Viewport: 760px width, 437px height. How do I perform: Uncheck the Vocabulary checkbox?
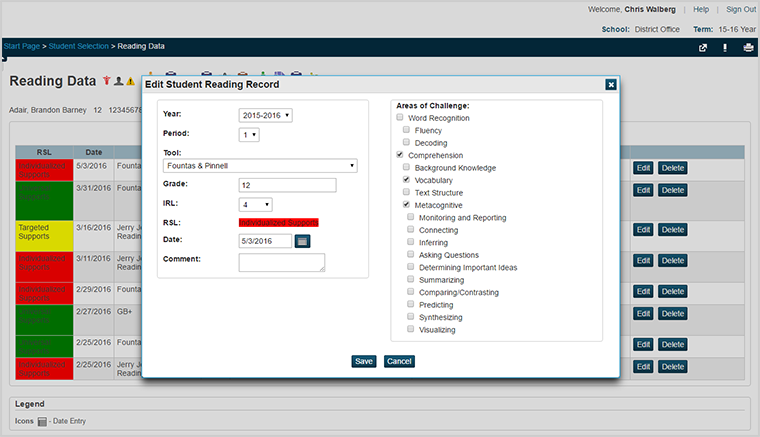pos(406,180)
